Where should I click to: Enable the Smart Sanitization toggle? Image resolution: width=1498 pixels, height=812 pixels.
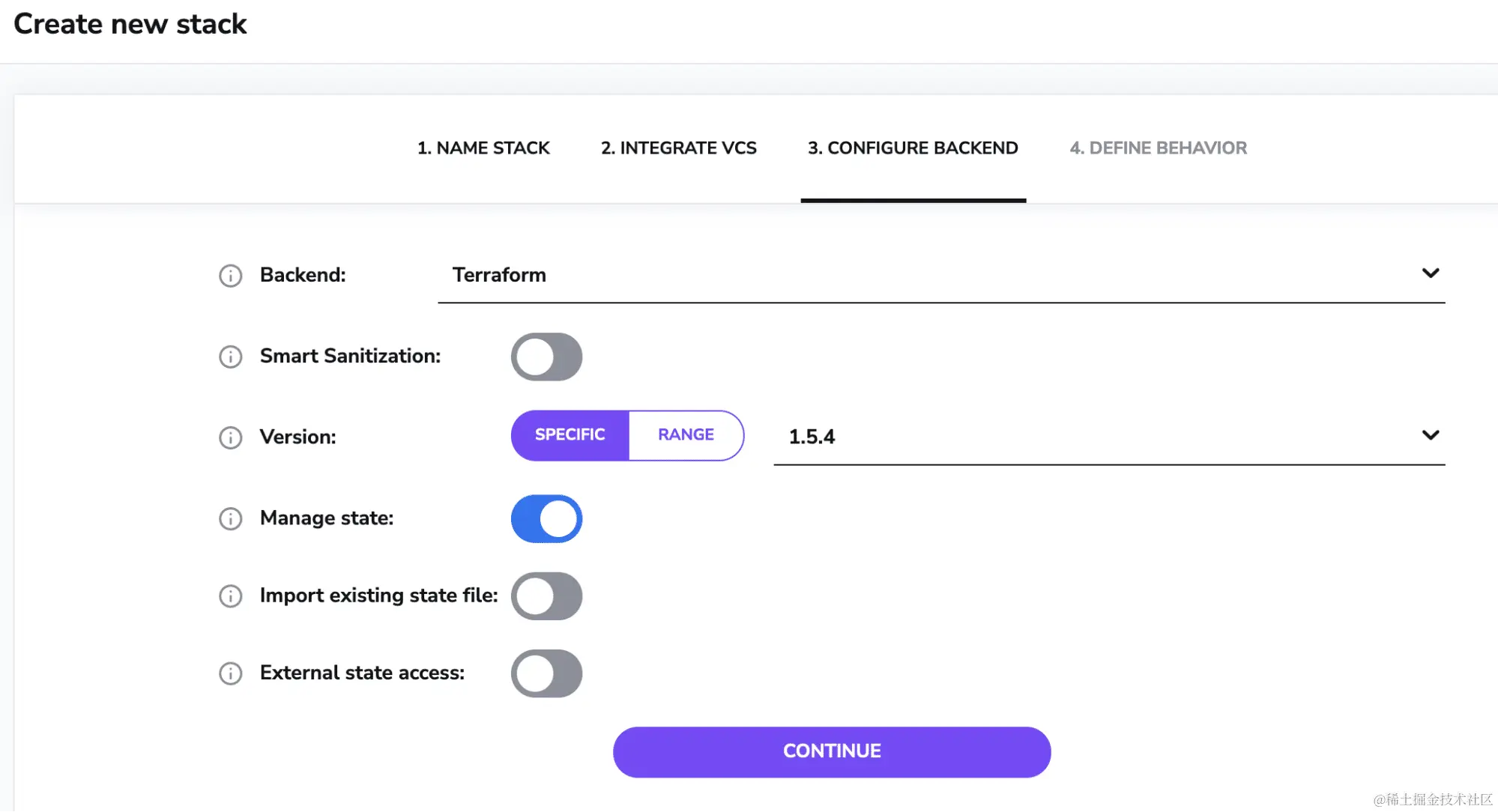546,357
